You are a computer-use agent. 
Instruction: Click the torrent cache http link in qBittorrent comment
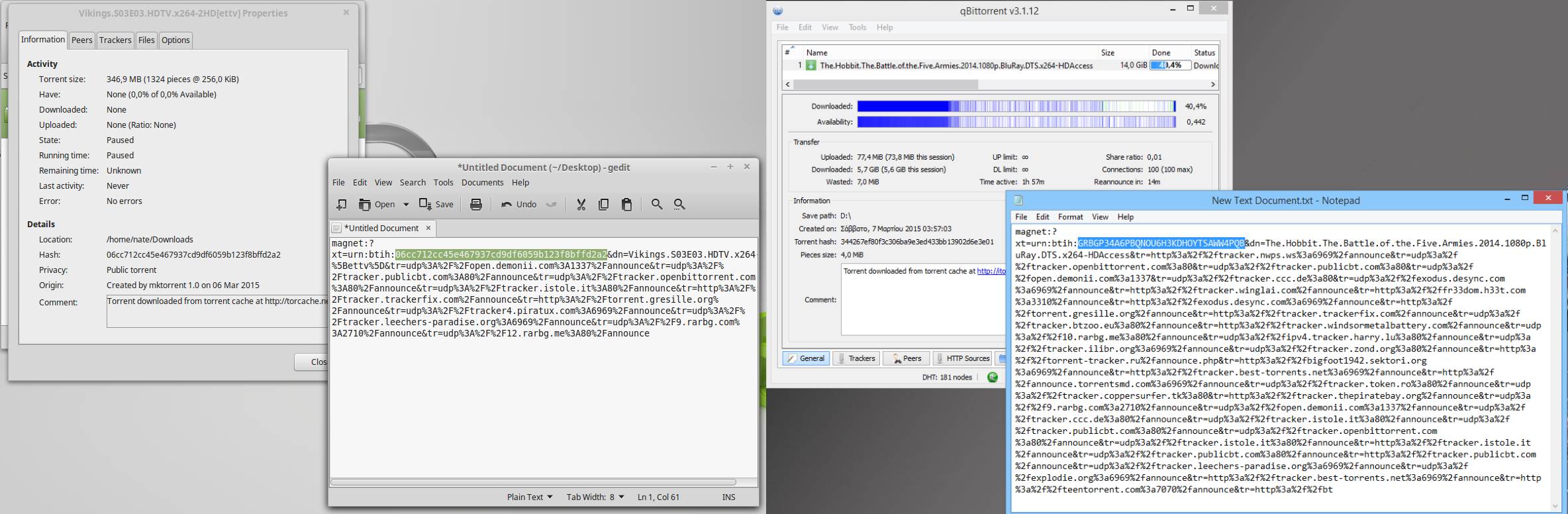pyautogui.click(x=991, y=272)
